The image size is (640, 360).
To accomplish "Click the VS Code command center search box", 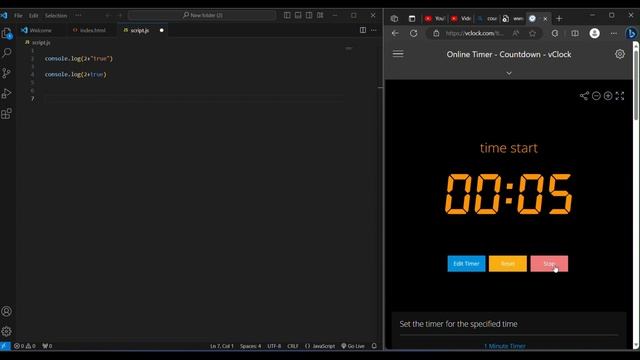I will (202, 15).
